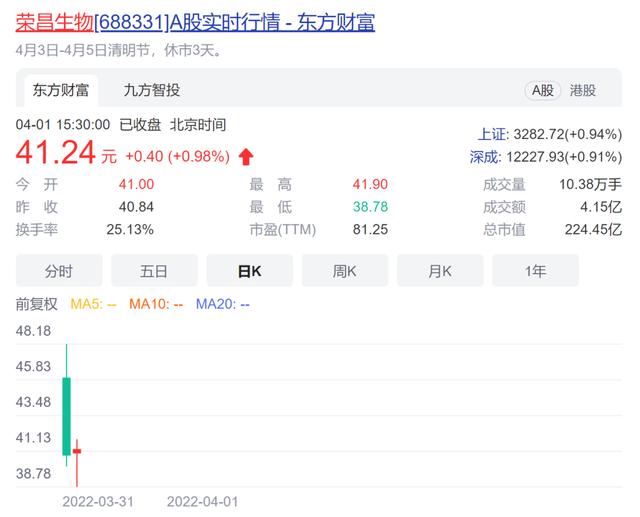Click the change text +0.40 (+0.98%)
The image size is (640, 517).
pyautogui.click(x=178, y=156)
